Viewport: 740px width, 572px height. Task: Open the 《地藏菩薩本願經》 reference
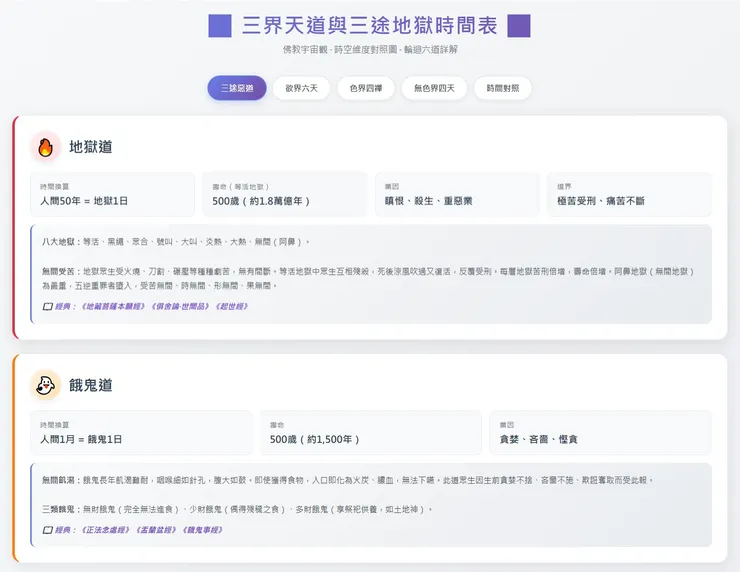coord(113,306)
